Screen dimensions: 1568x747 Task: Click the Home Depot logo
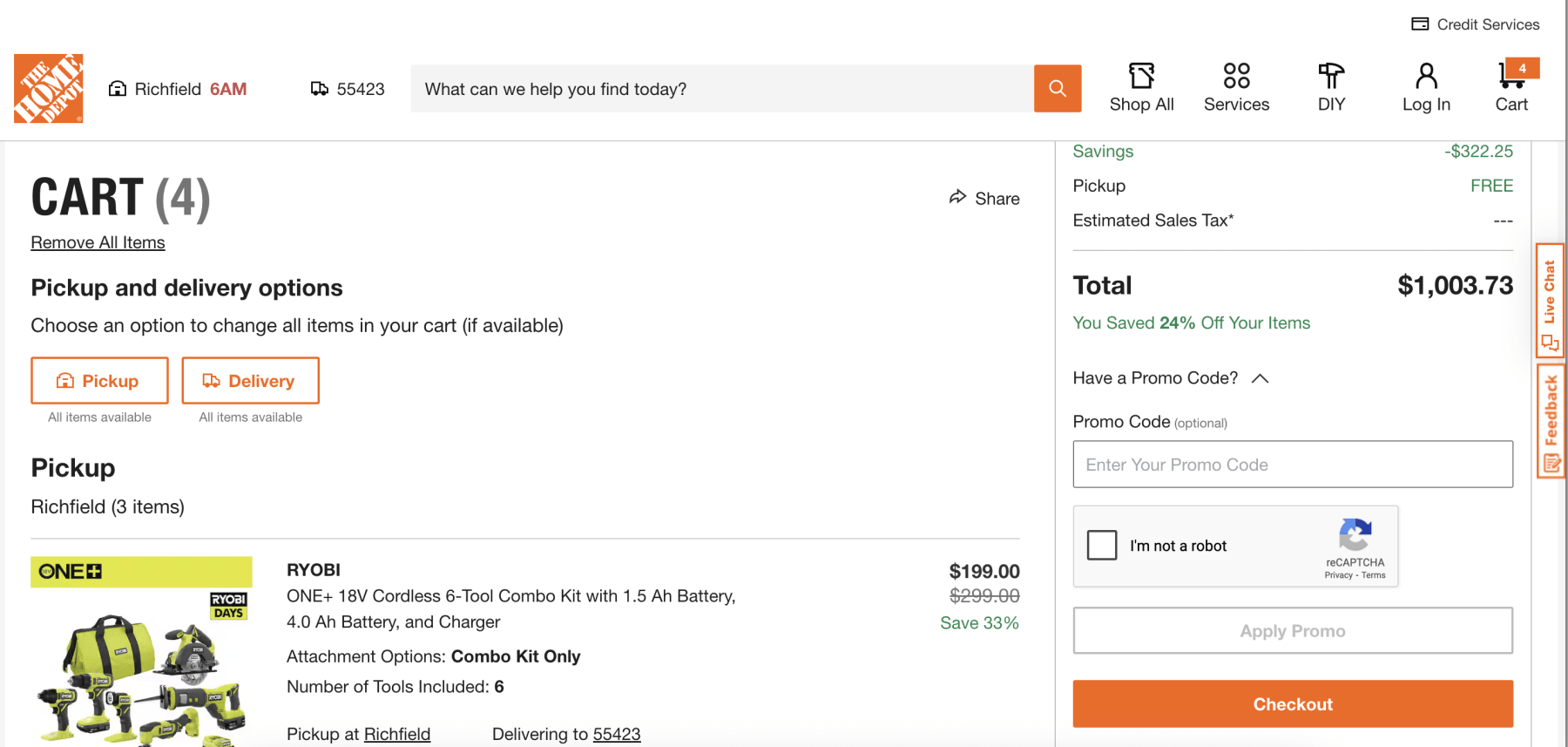(x=48, y=88)
